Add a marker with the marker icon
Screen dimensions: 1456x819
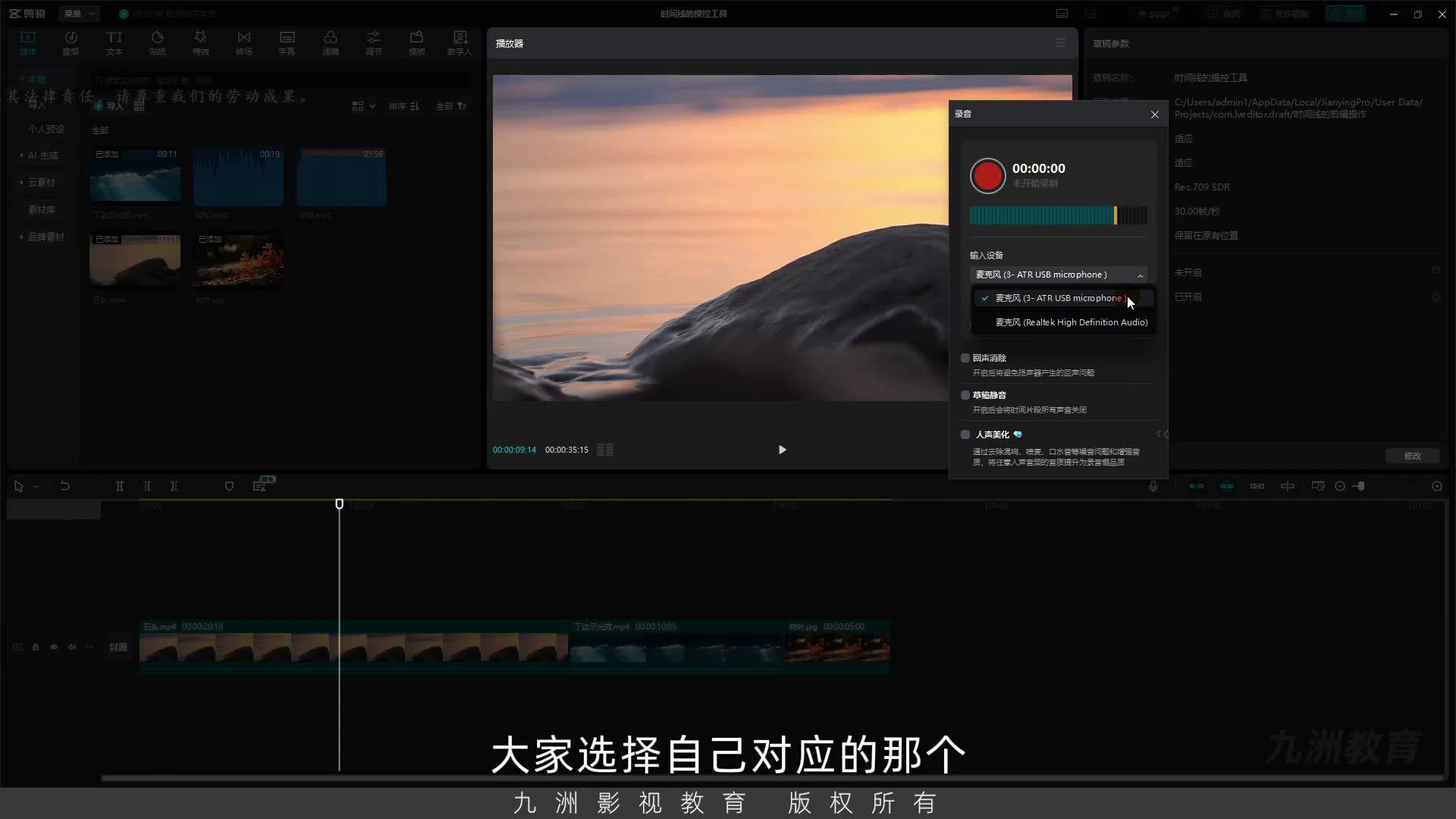pyautogui.click(x=229, y=486)
